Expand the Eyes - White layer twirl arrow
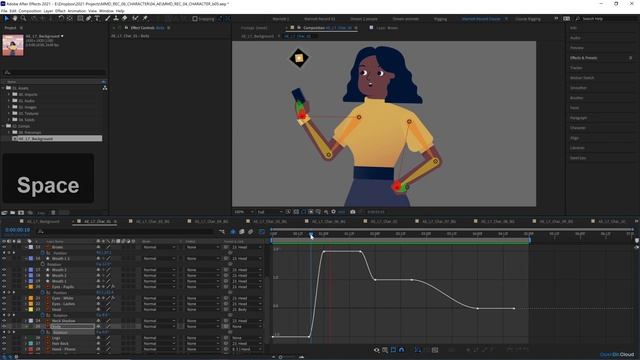Screen dimensions: 640x360 coord(26,298)
